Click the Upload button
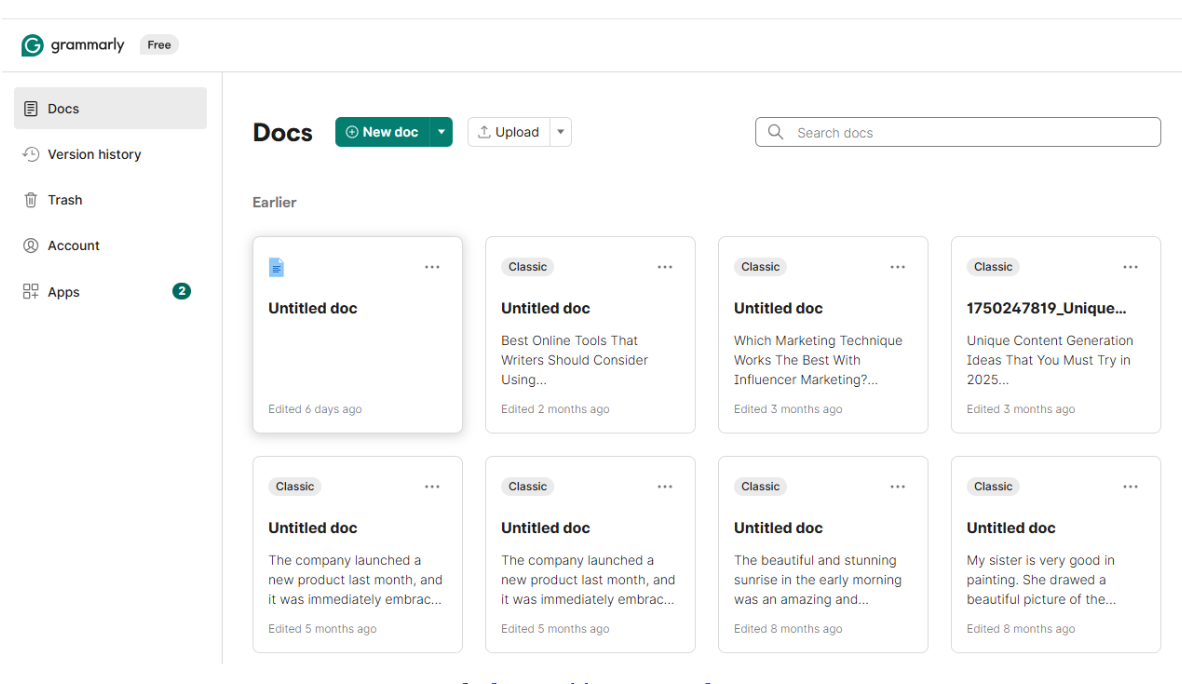The height and width of the screenshot is (684, 1182). [508, 132]
